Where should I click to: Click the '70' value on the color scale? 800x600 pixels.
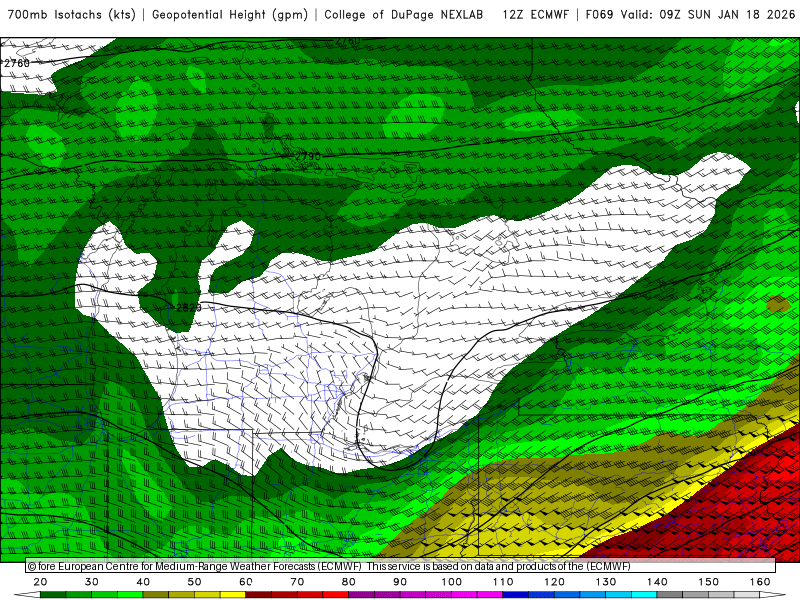(x=297, y=582)
